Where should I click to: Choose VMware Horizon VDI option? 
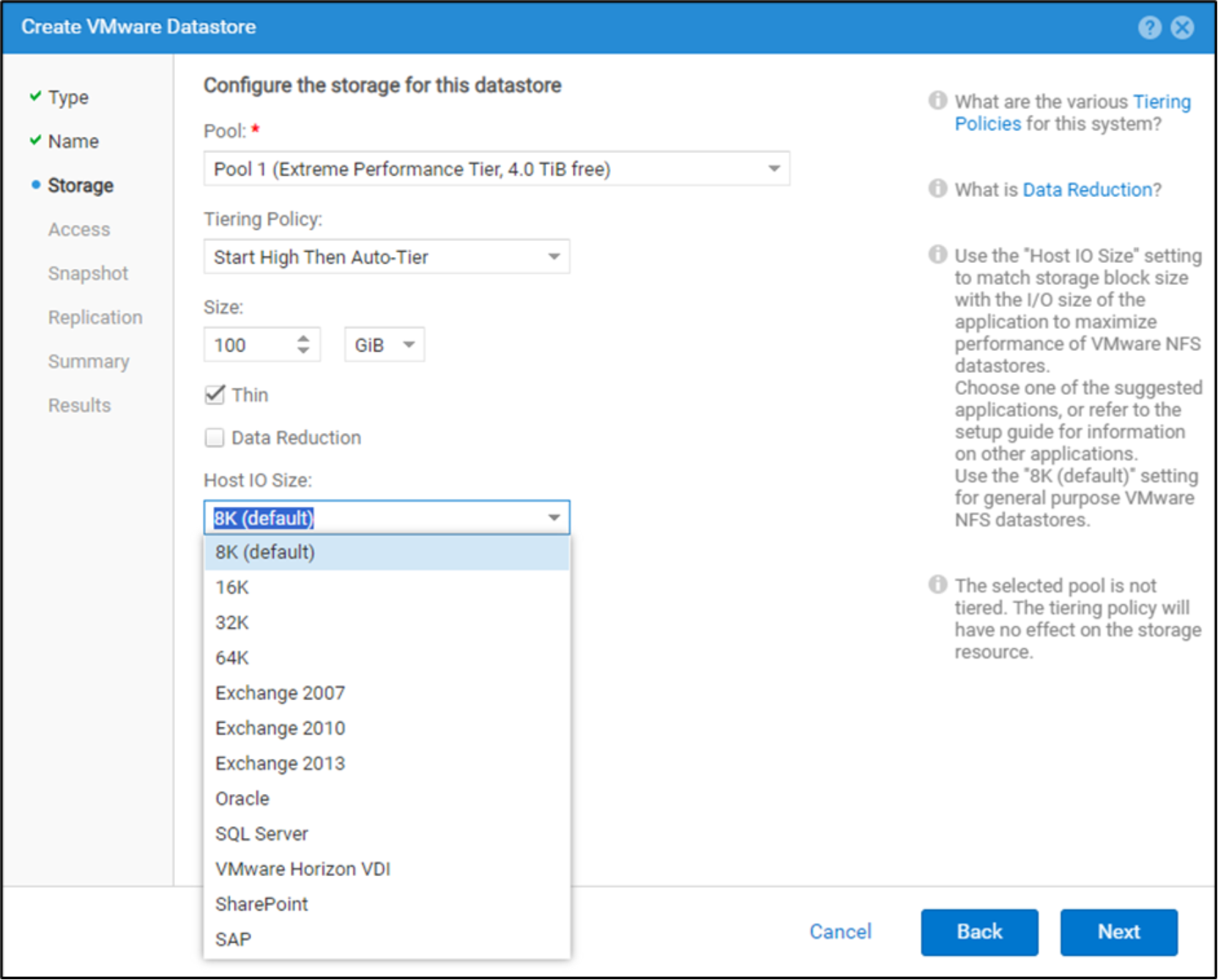[x=387, y=869]
